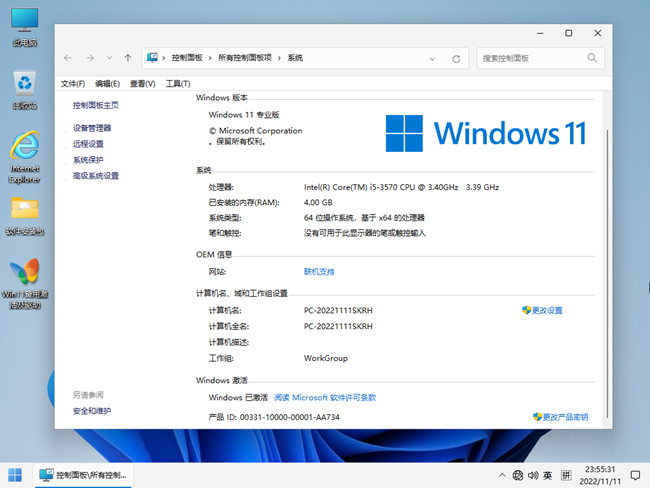Viewport: 650px width, 488px height.
Task: Click the network globe tray icon
Action: (x=518, y=475)
